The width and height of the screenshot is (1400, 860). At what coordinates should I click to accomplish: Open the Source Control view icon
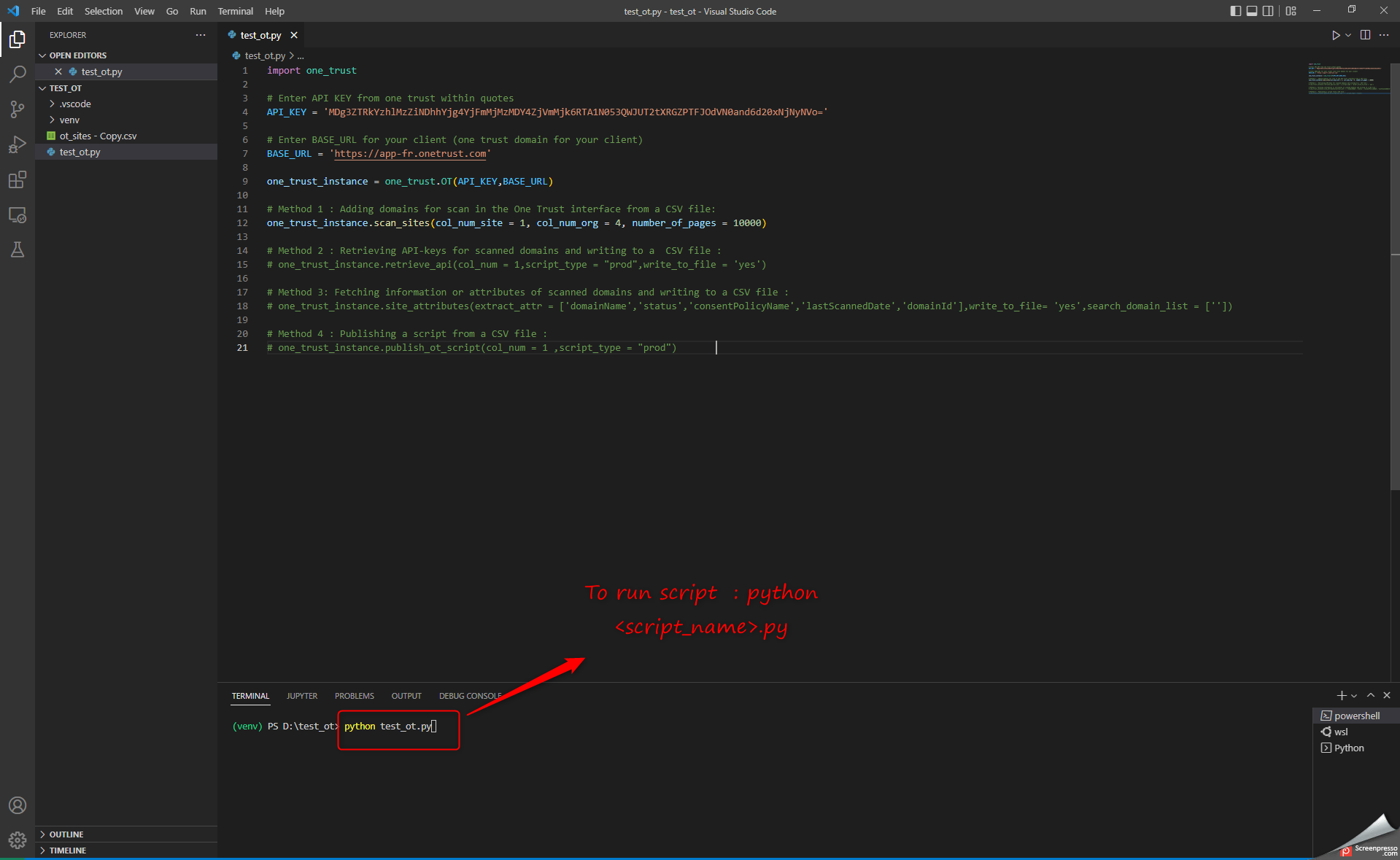(18, 109)
